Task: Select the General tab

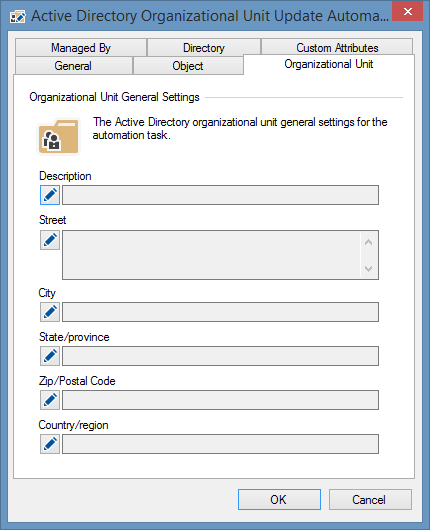Action: [x=73, y=66]
